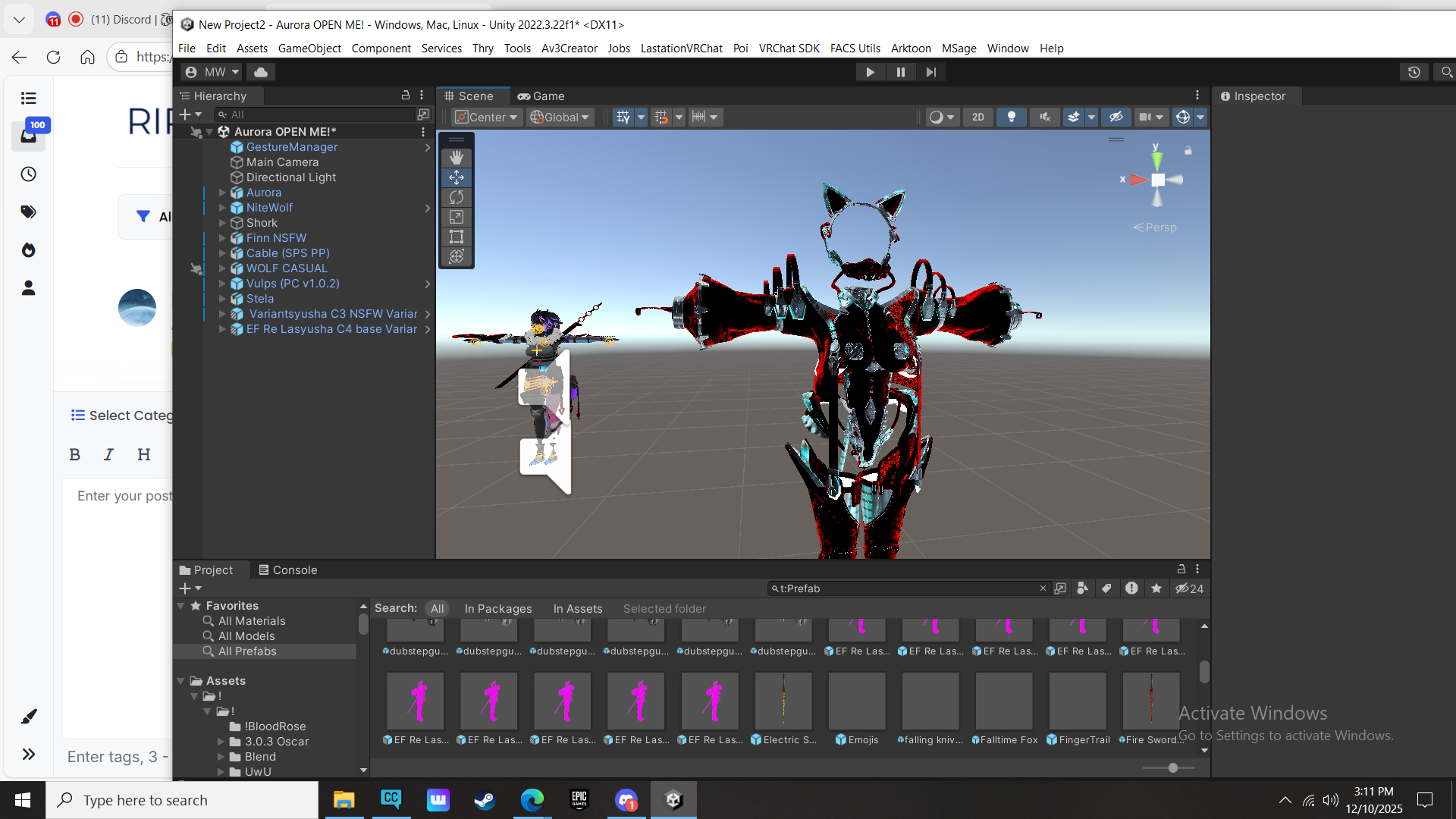Open Steam from the taskbar
1456x819 pixels.
[x=485, y=800]
